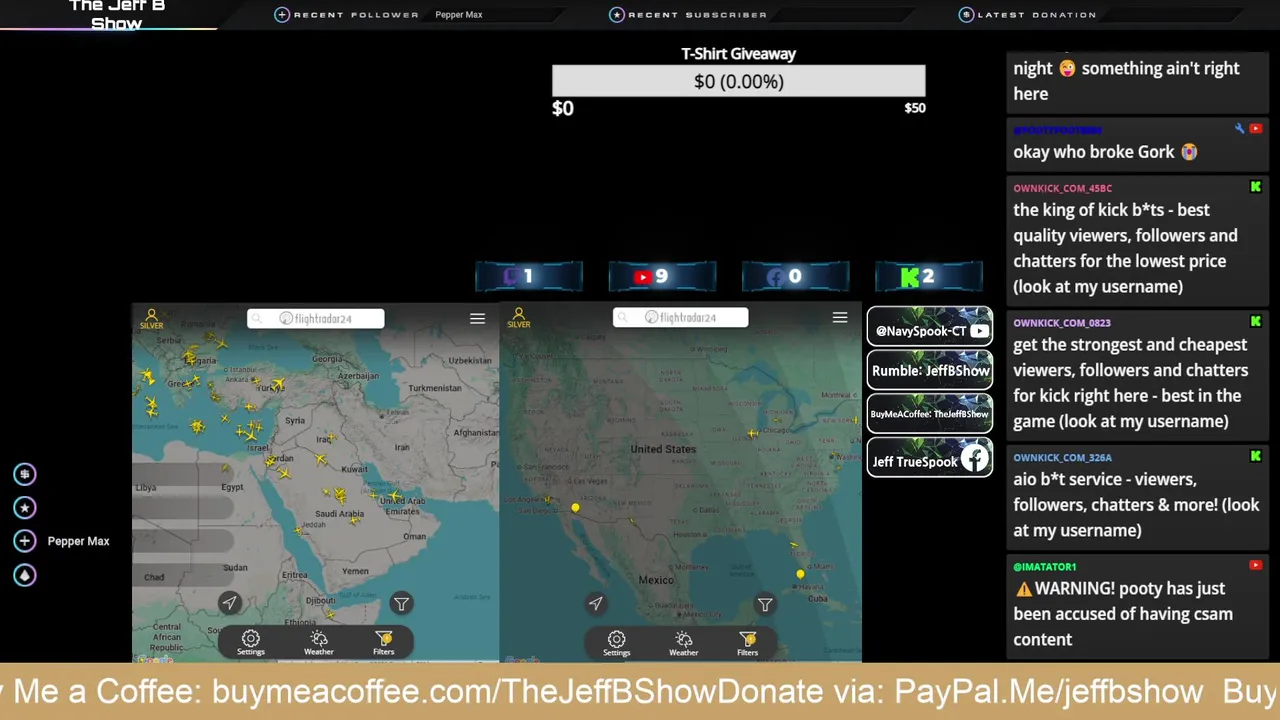Click the YouTube badge on the IMATATOR1 message

[x=1256, y=566]
